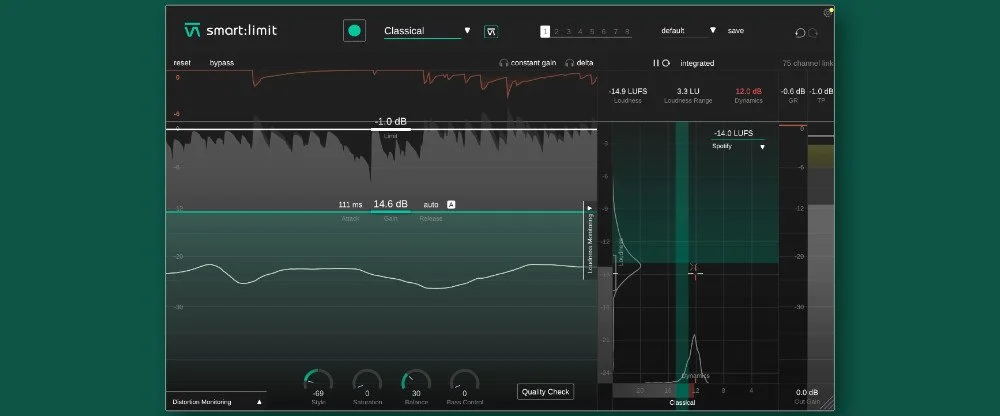Viewport: 1000px width, 416px height.
Task: Select state slot 6
Action: [x=603, y=31]
